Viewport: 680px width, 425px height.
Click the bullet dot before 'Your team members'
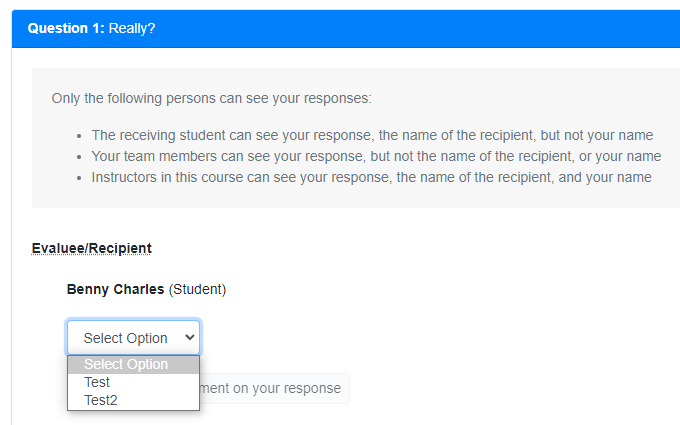tap(79, 156)
